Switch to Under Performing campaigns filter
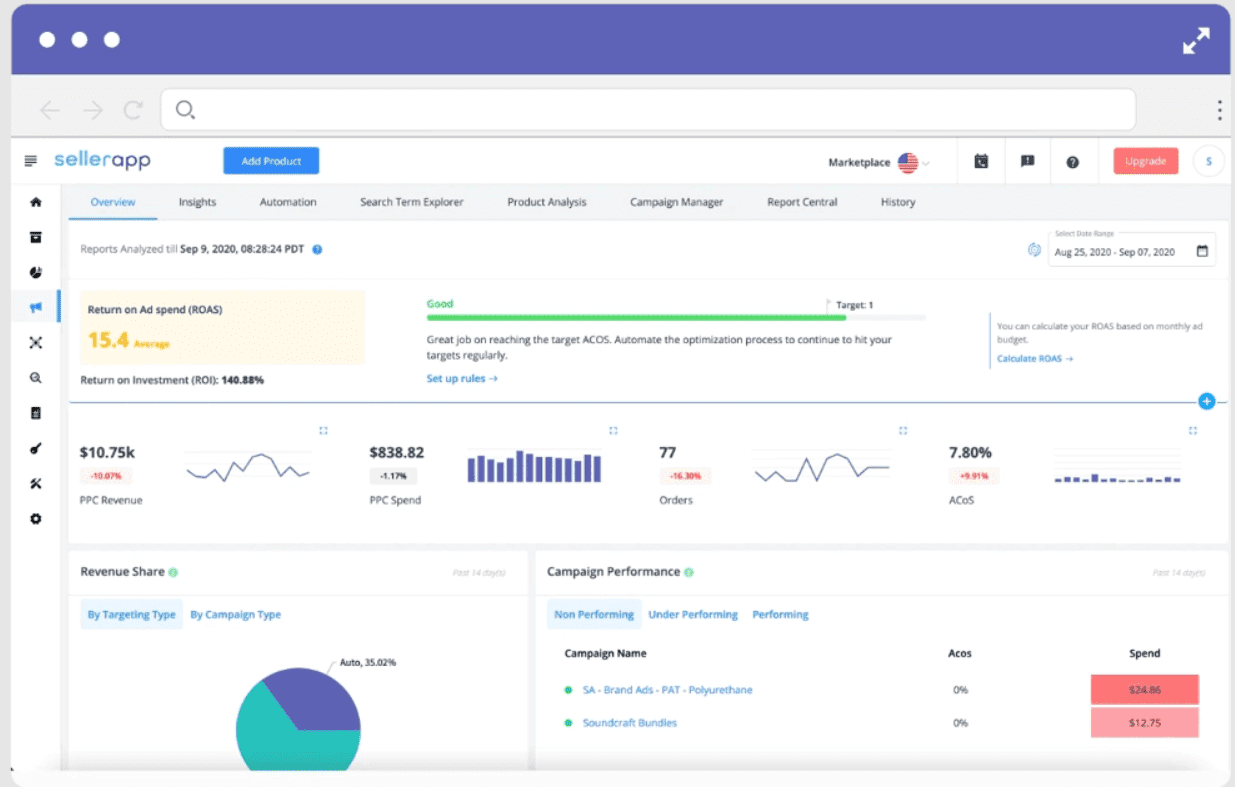Image resolution: width=1235 pixels, height=787 pixels. [693, 615]
